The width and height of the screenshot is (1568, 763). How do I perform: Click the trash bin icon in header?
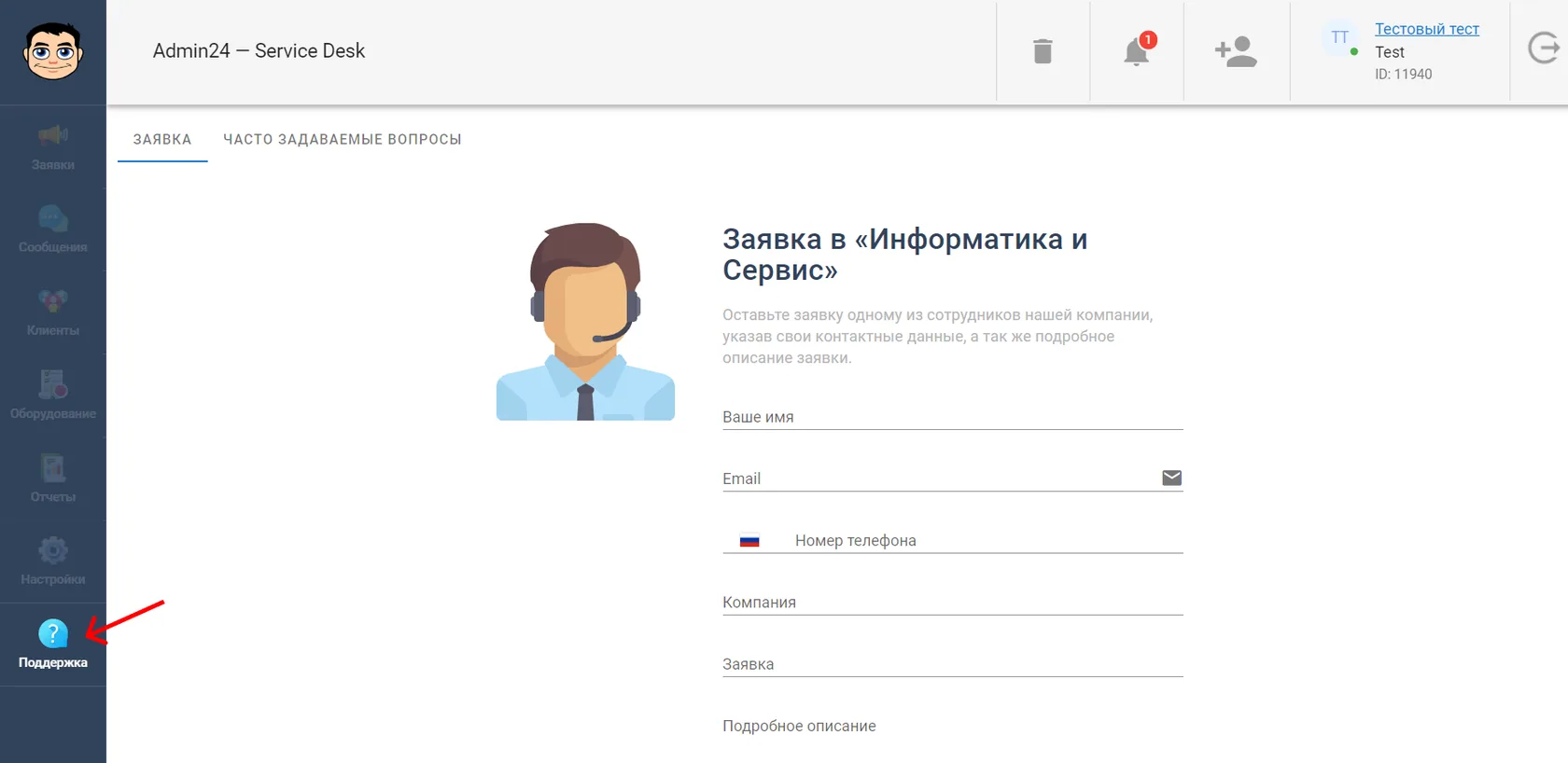[x=1043, y=51]
